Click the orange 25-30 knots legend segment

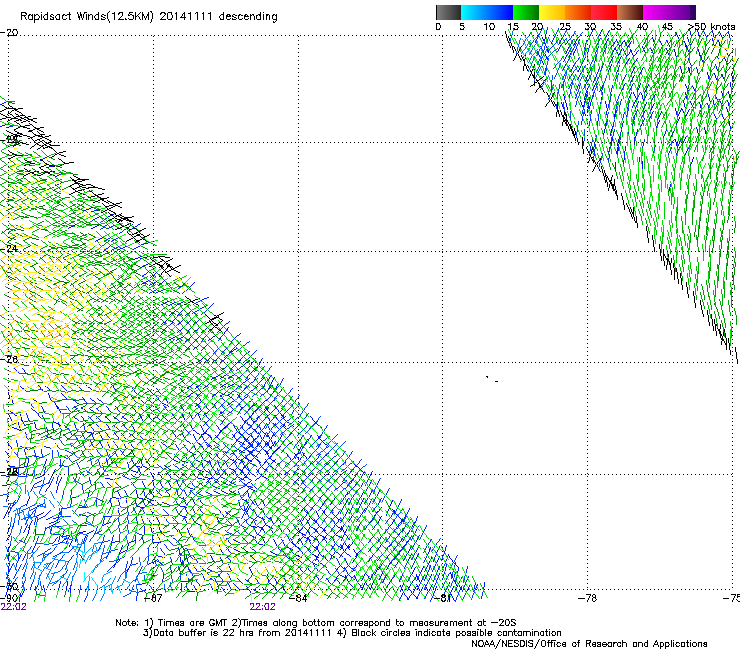[x=578, y=12]
